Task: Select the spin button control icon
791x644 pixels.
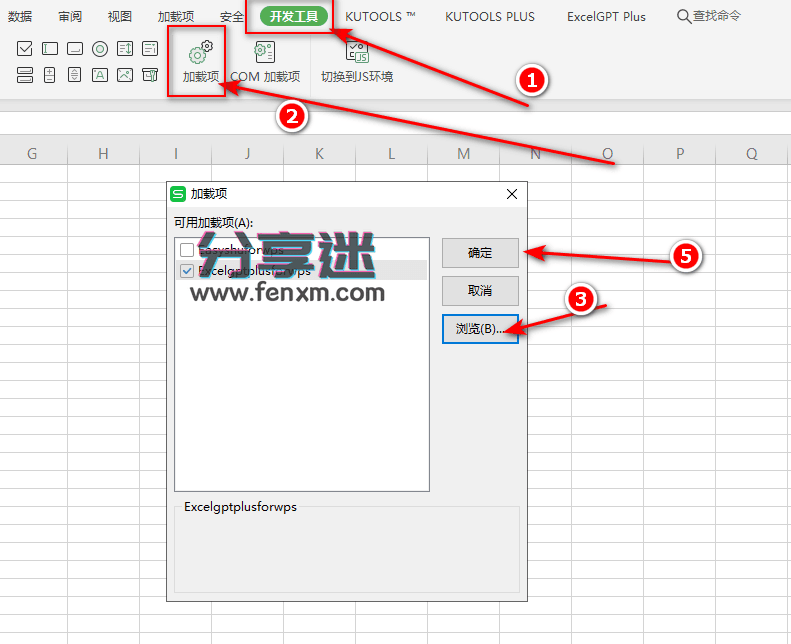Action: pyautogui.click(x=49, y=75)
